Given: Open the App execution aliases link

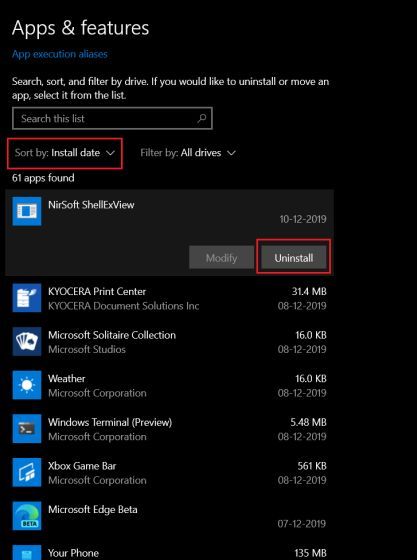Looking at the screenshot, I should pos(60,54).
